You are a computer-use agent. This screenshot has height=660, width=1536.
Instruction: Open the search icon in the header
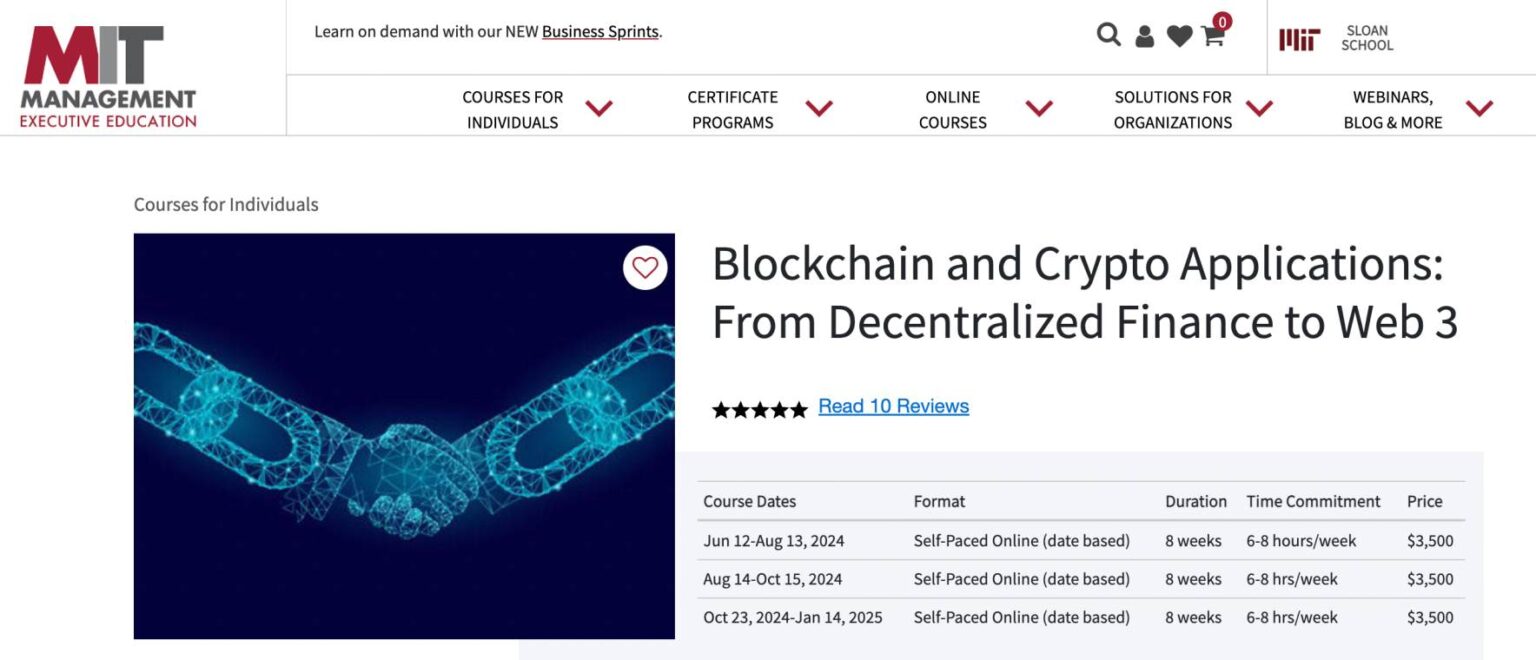(x=1109, y=33)
